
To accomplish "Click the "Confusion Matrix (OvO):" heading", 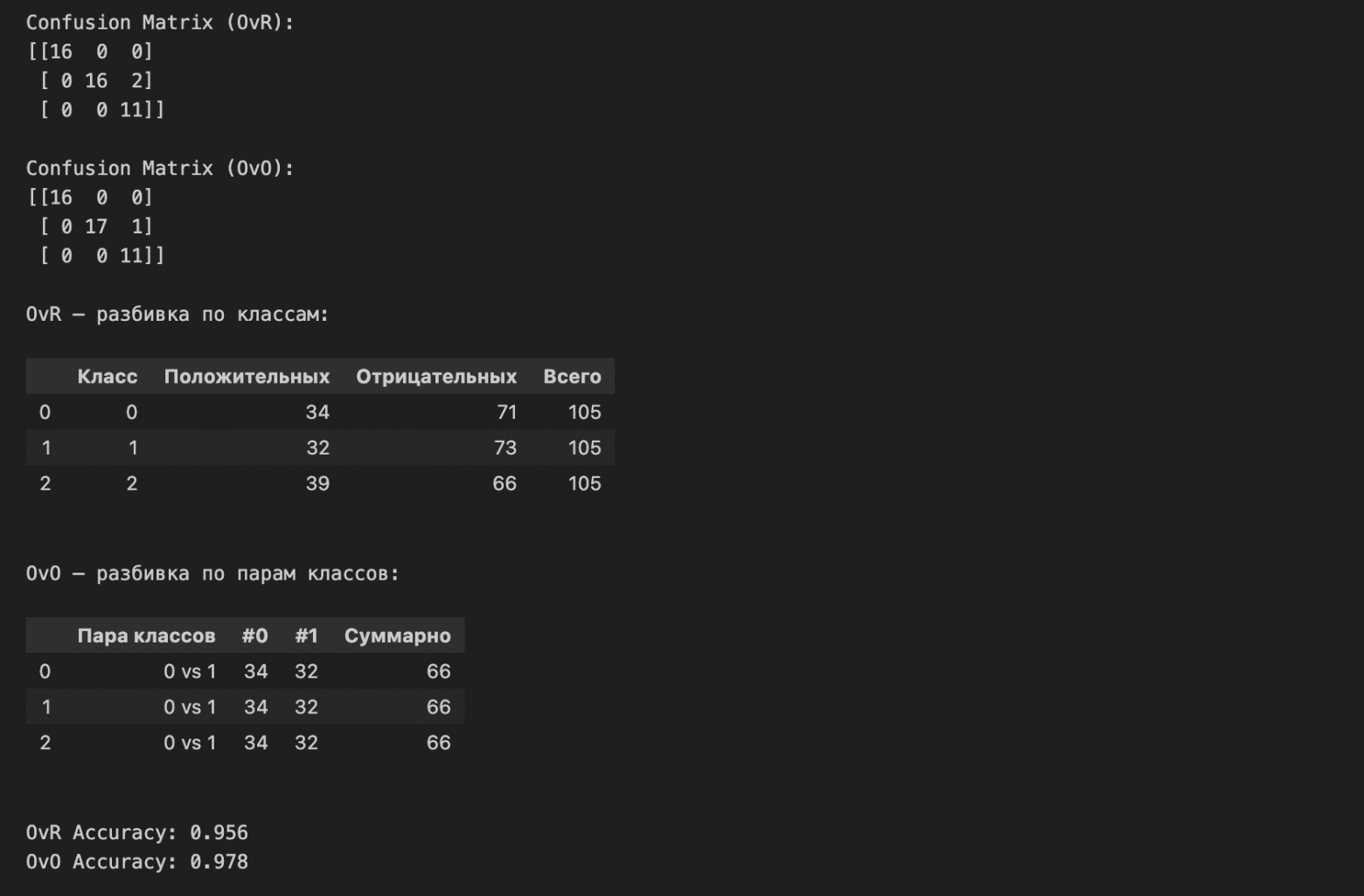I will [159, 168].
